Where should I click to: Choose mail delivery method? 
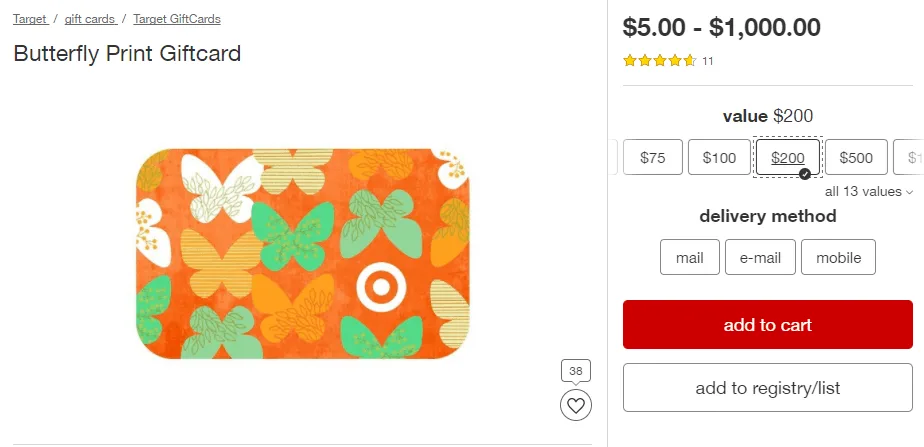689,257
